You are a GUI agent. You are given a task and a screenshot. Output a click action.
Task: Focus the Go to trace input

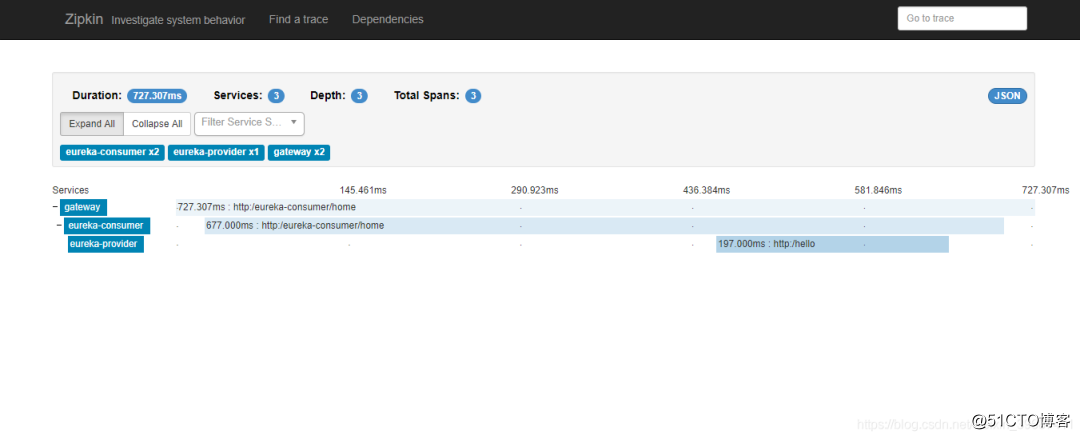pos(962,19)
